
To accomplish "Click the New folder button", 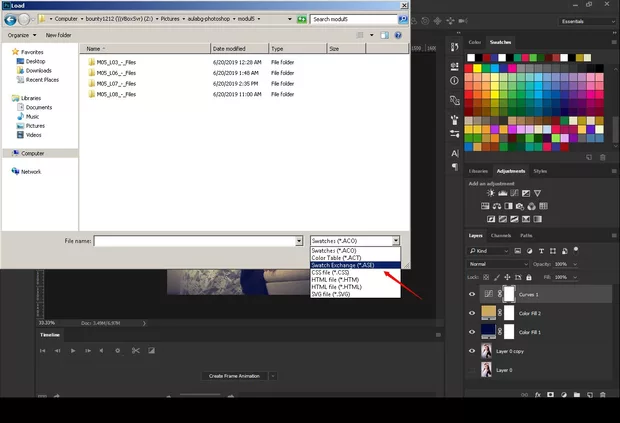I will 58,34.
